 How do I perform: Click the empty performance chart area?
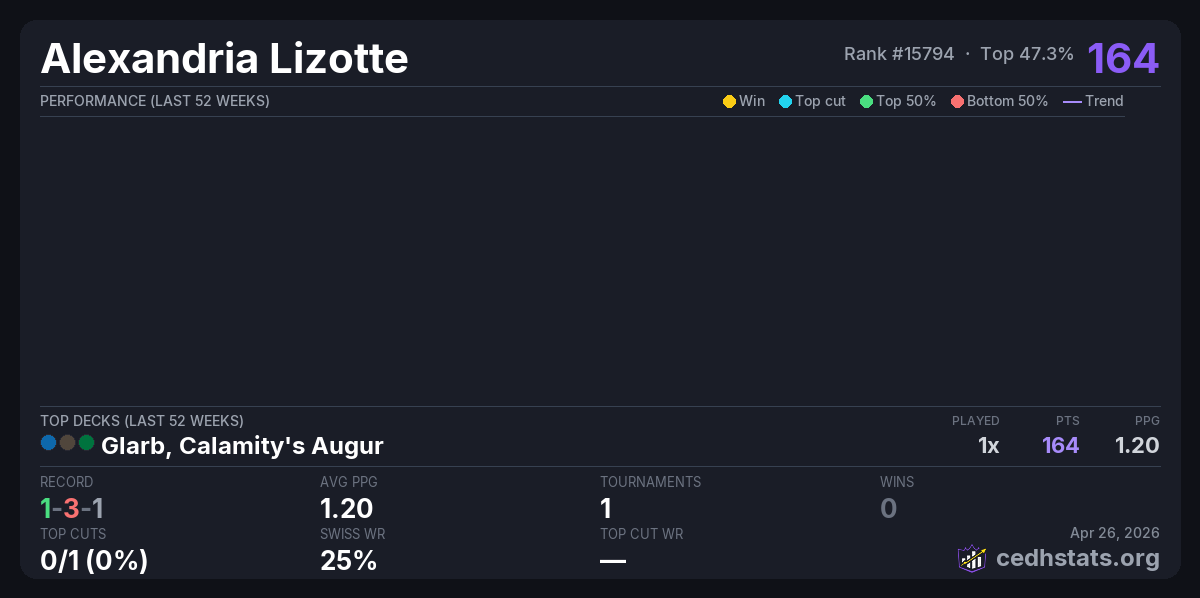[x=582, y=260]
